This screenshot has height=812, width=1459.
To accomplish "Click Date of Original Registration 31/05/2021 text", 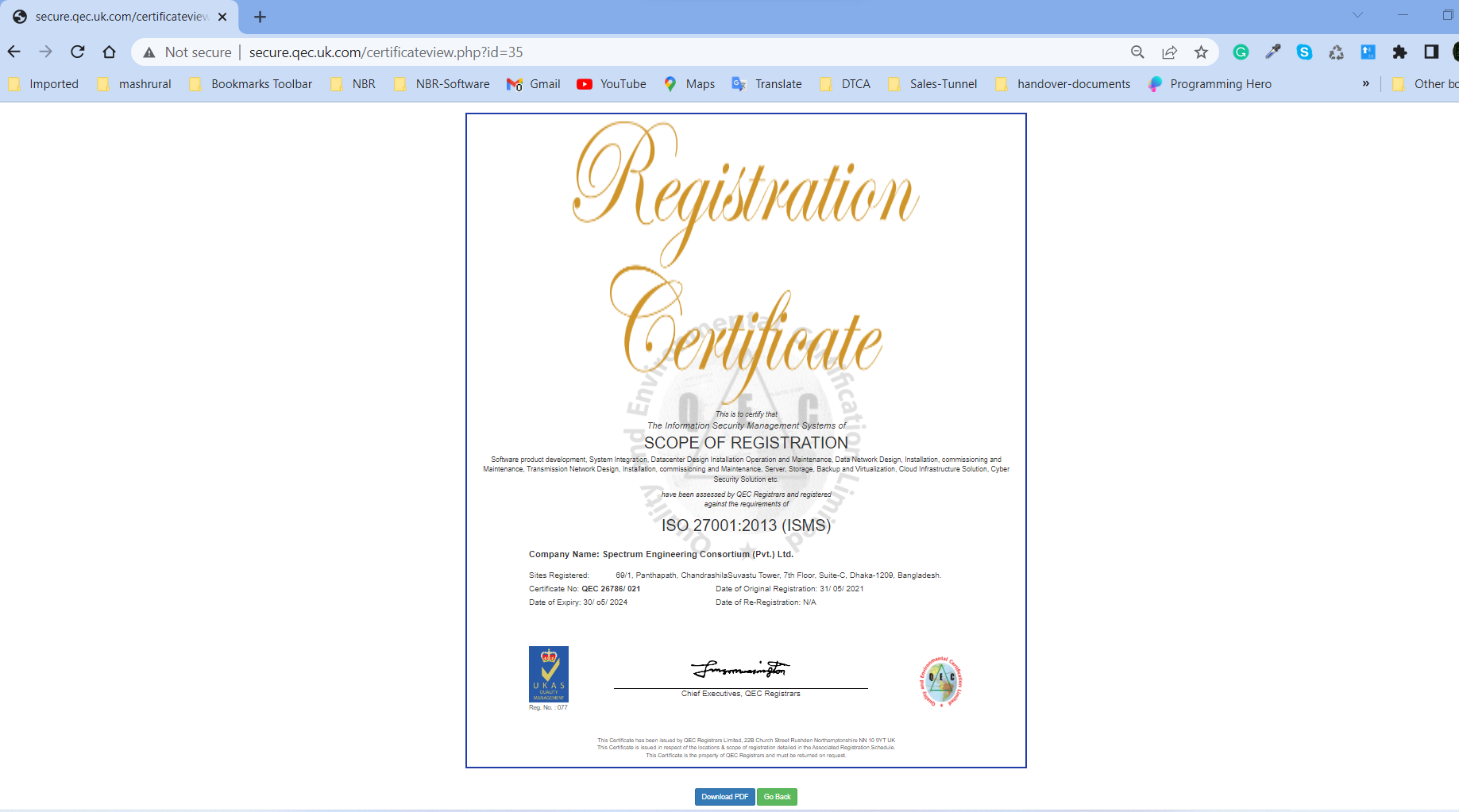I will tap(789, 589).
